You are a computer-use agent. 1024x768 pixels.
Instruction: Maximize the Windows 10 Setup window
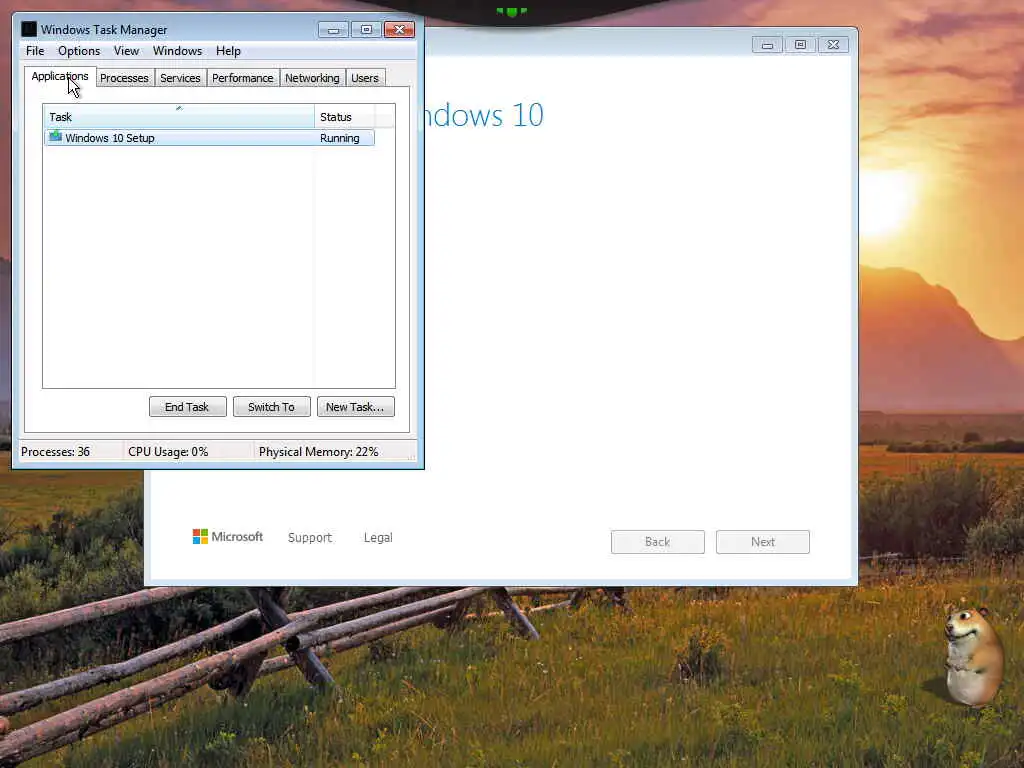click(x=800, y=45)
